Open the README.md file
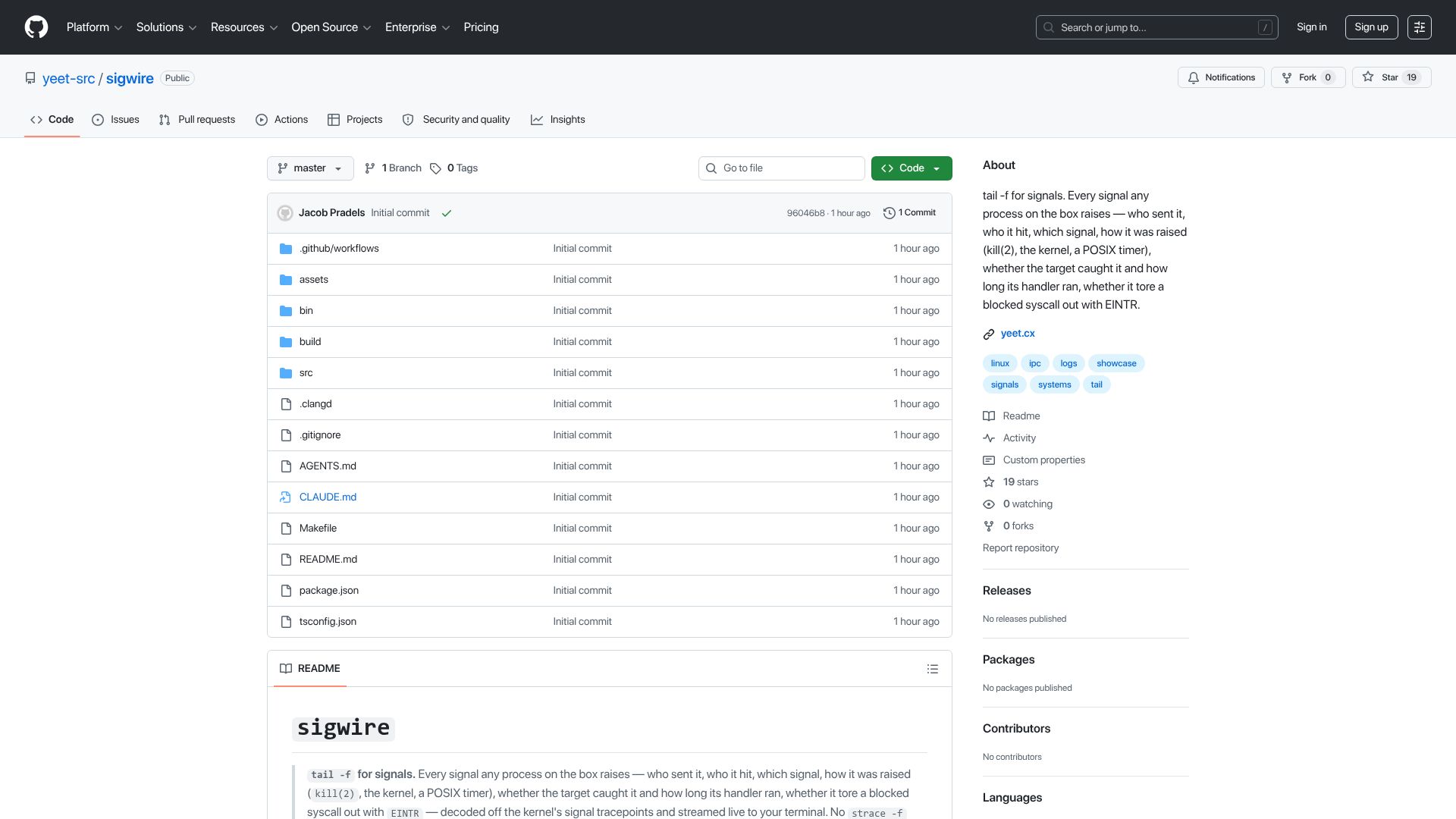The height and width of the screenshot is (819, 1456). (x=328, y=560)
